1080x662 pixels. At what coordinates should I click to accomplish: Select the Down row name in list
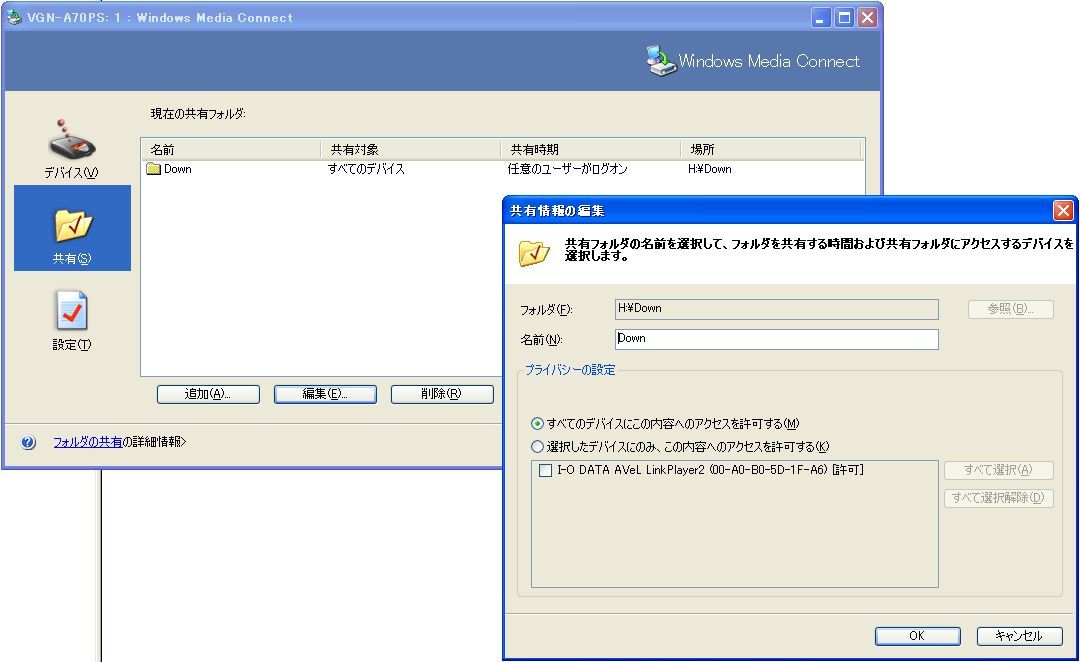point(178,169)
